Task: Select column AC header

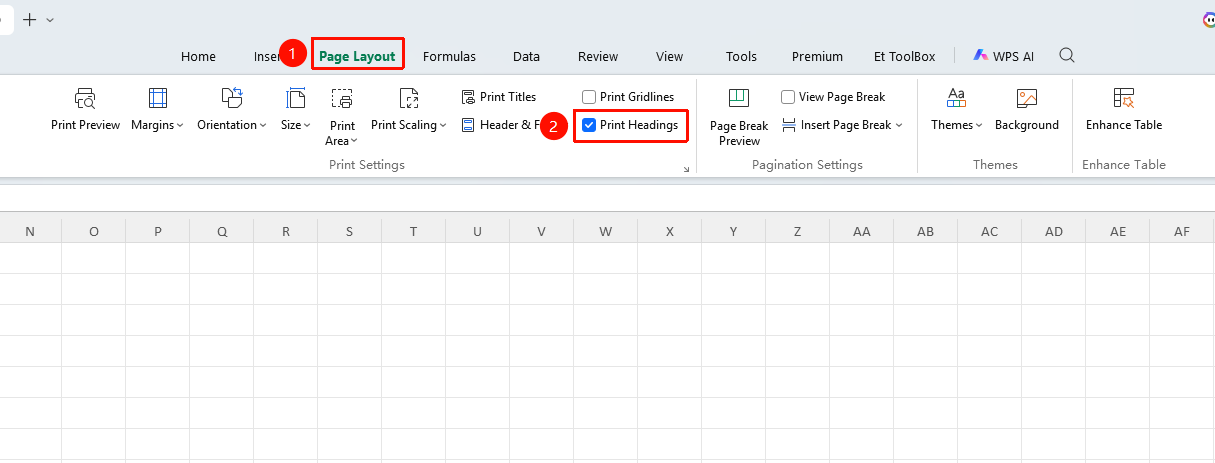Action: tap(990, 231)
